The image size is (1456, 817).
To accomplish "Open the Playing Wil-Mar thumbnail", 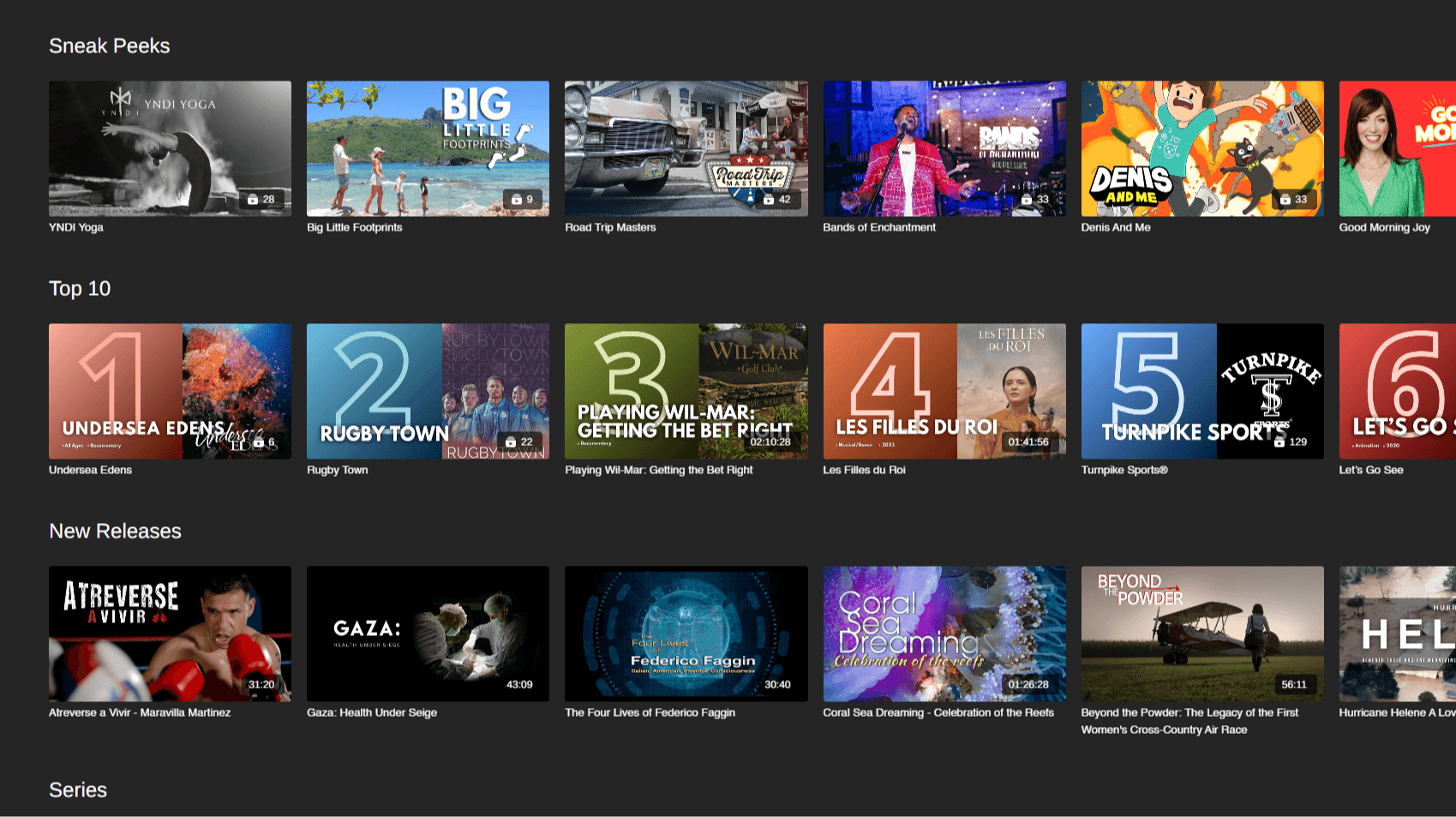I will [686, 391].
